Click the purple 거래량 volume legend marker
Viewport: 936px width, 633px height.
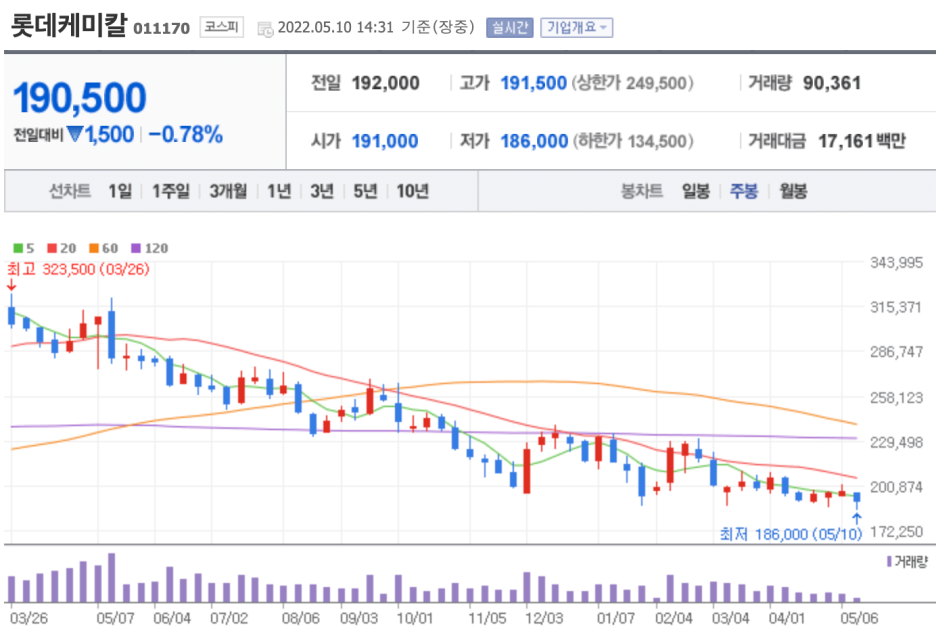tap(889, 561)
